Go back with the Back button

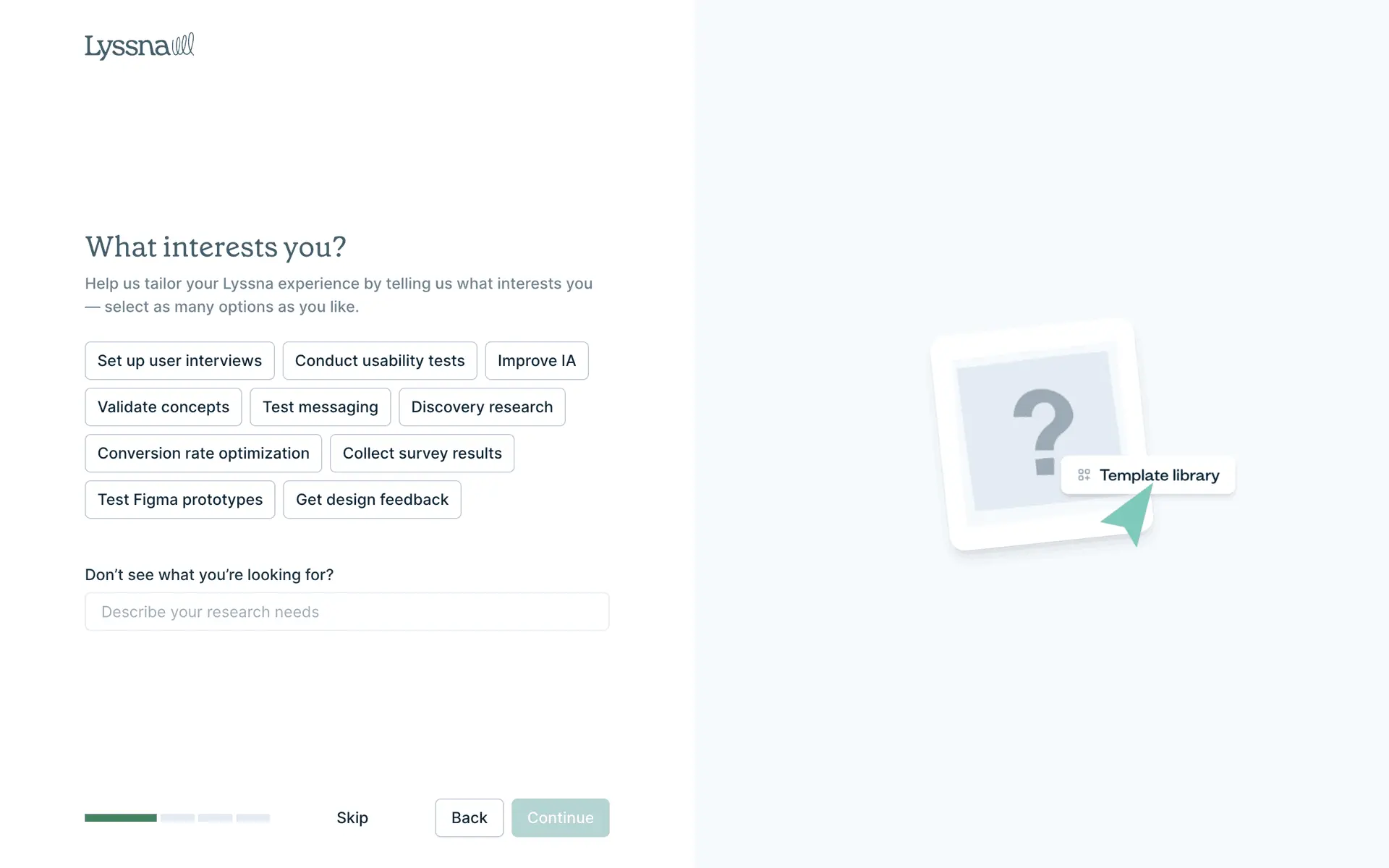click(469, 818)
